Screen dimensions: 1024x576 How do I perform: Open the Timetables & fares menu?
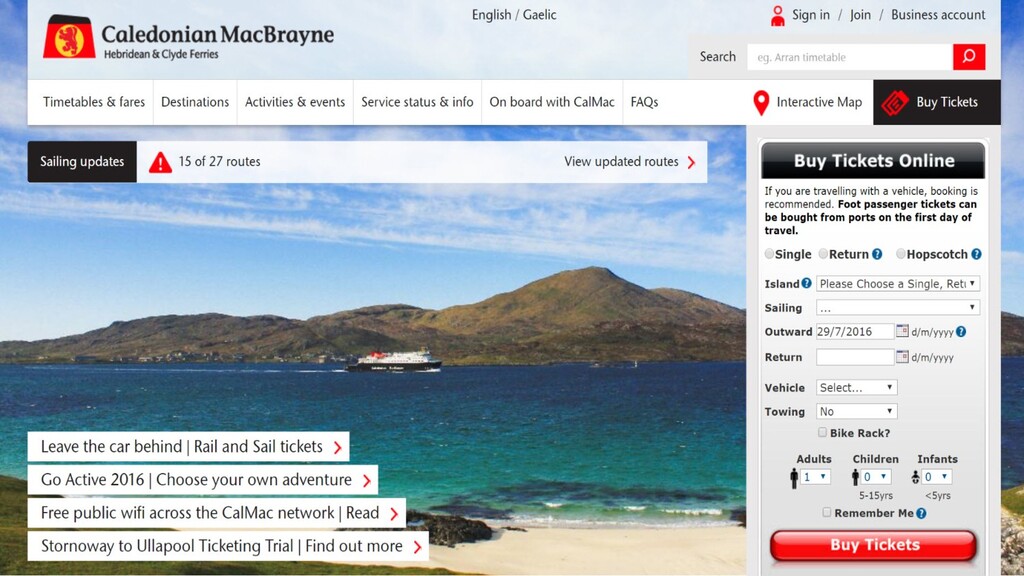tap(94, 102)
